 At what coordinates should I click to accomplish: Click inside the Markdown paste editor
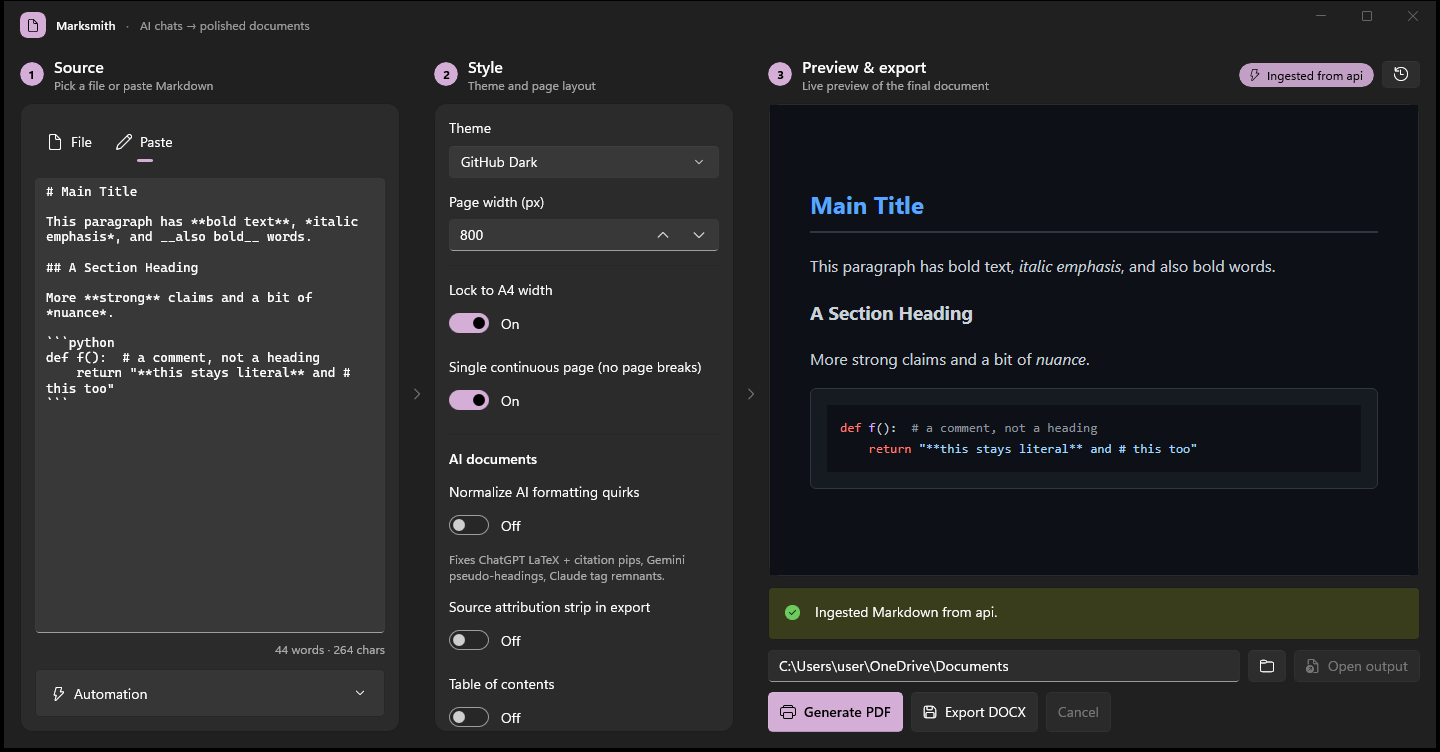[x=210, y=405]
